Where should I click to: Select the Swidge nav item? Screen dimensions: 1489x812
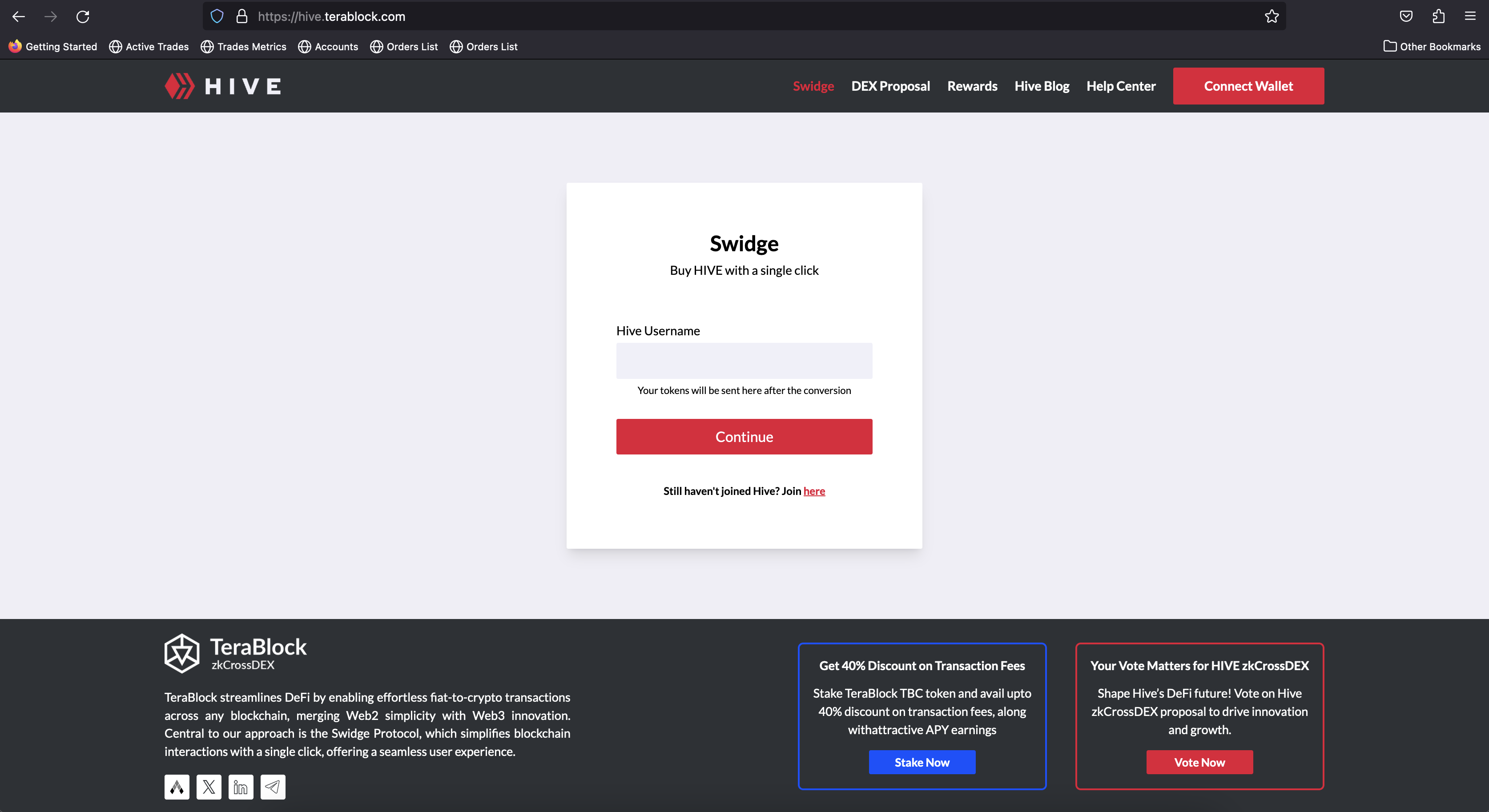(x=813, y=86)
